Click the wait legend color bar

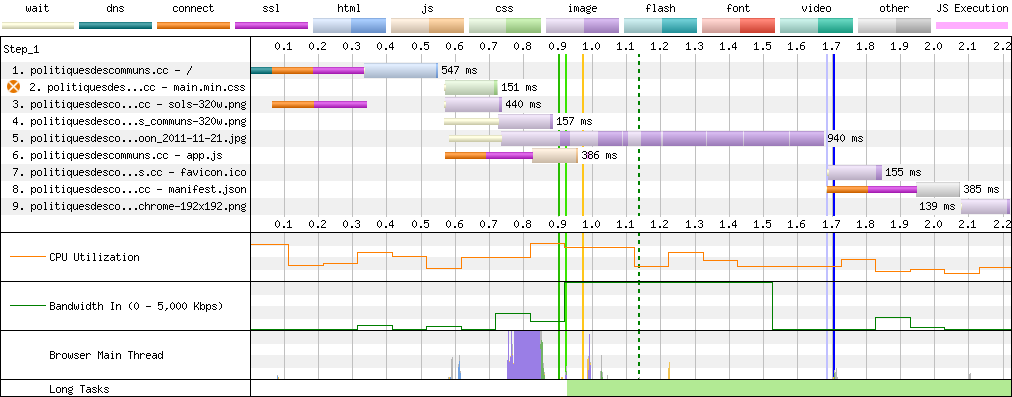pos(38,26)
